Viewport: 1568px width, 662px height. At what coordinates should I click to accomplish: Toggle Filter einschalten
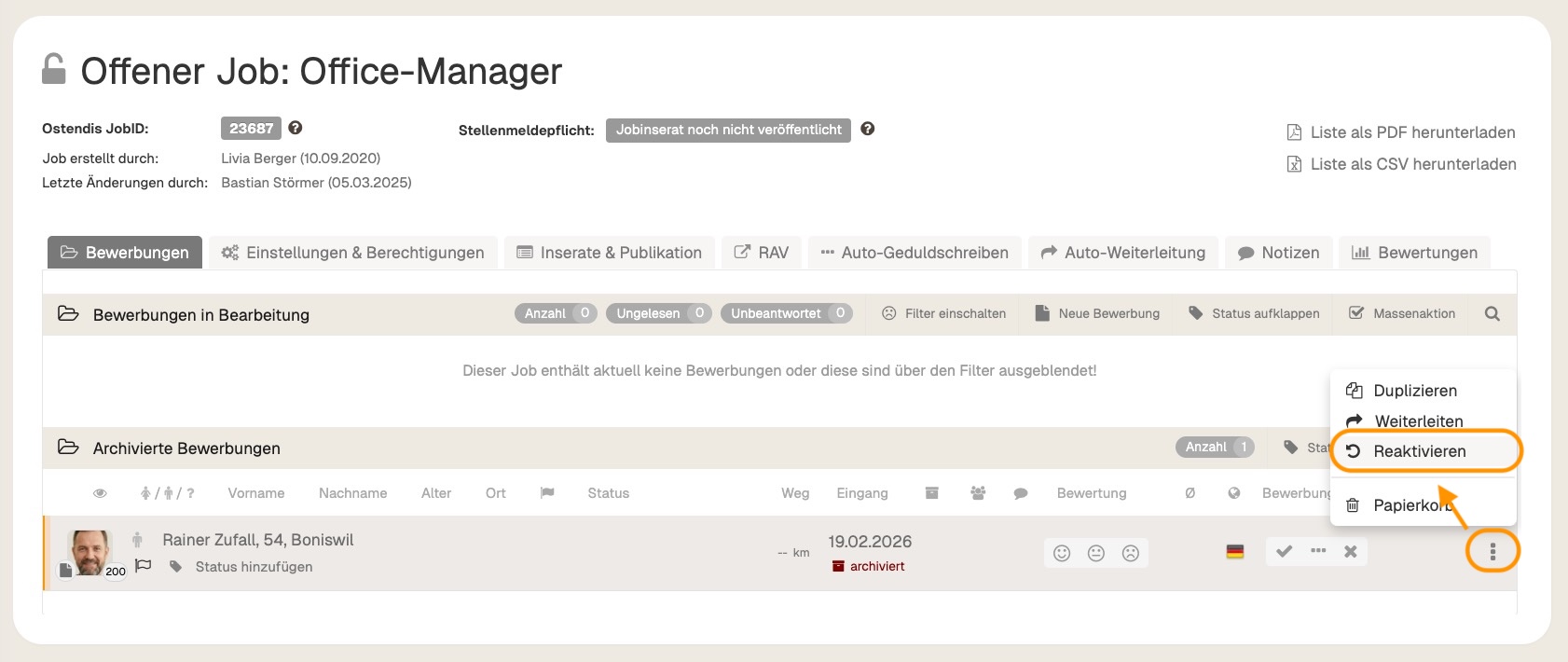point(943,314)
